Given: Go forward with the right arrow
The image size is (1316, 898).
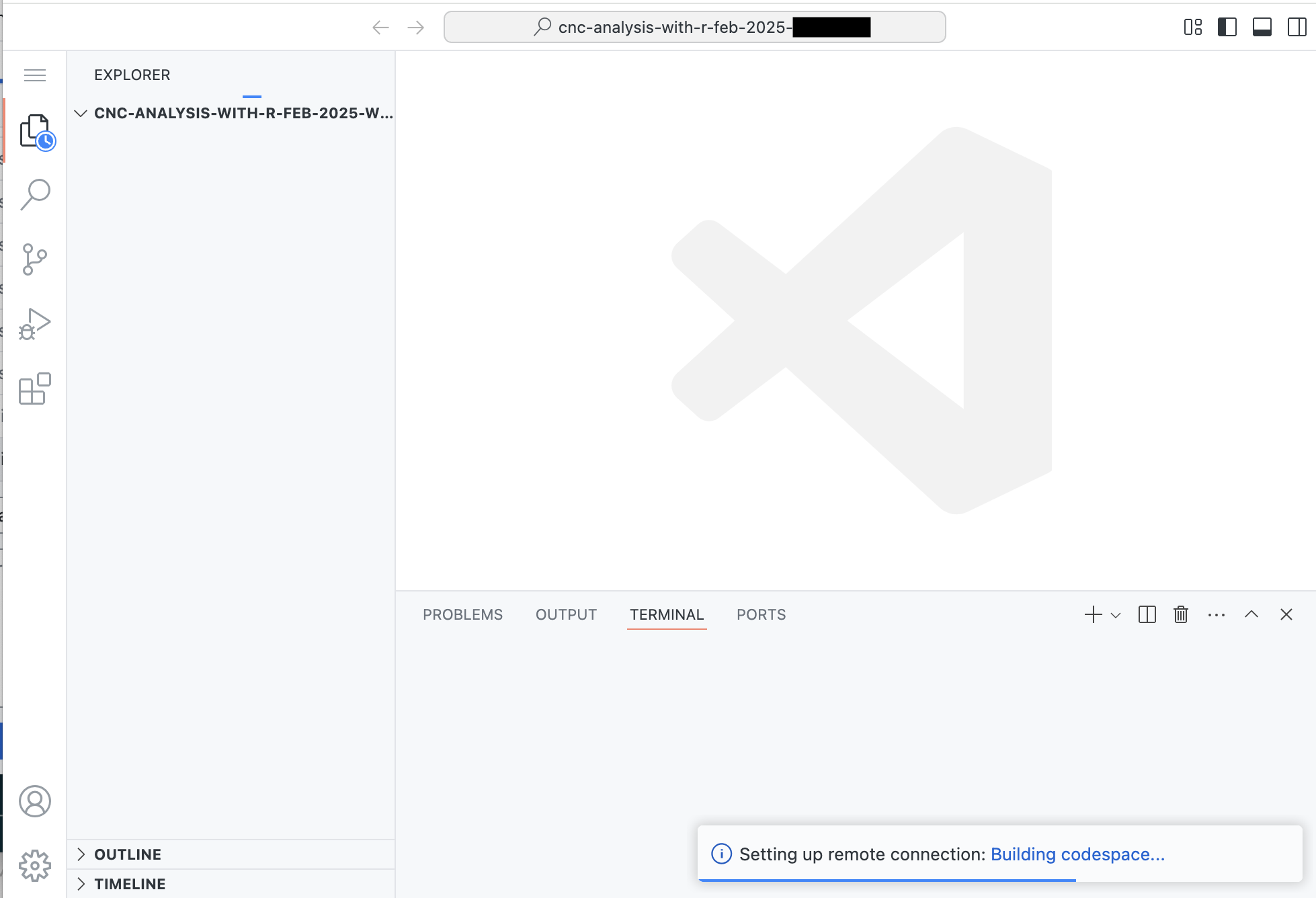Looking at the screenshot, I should (x=416, y=28).
